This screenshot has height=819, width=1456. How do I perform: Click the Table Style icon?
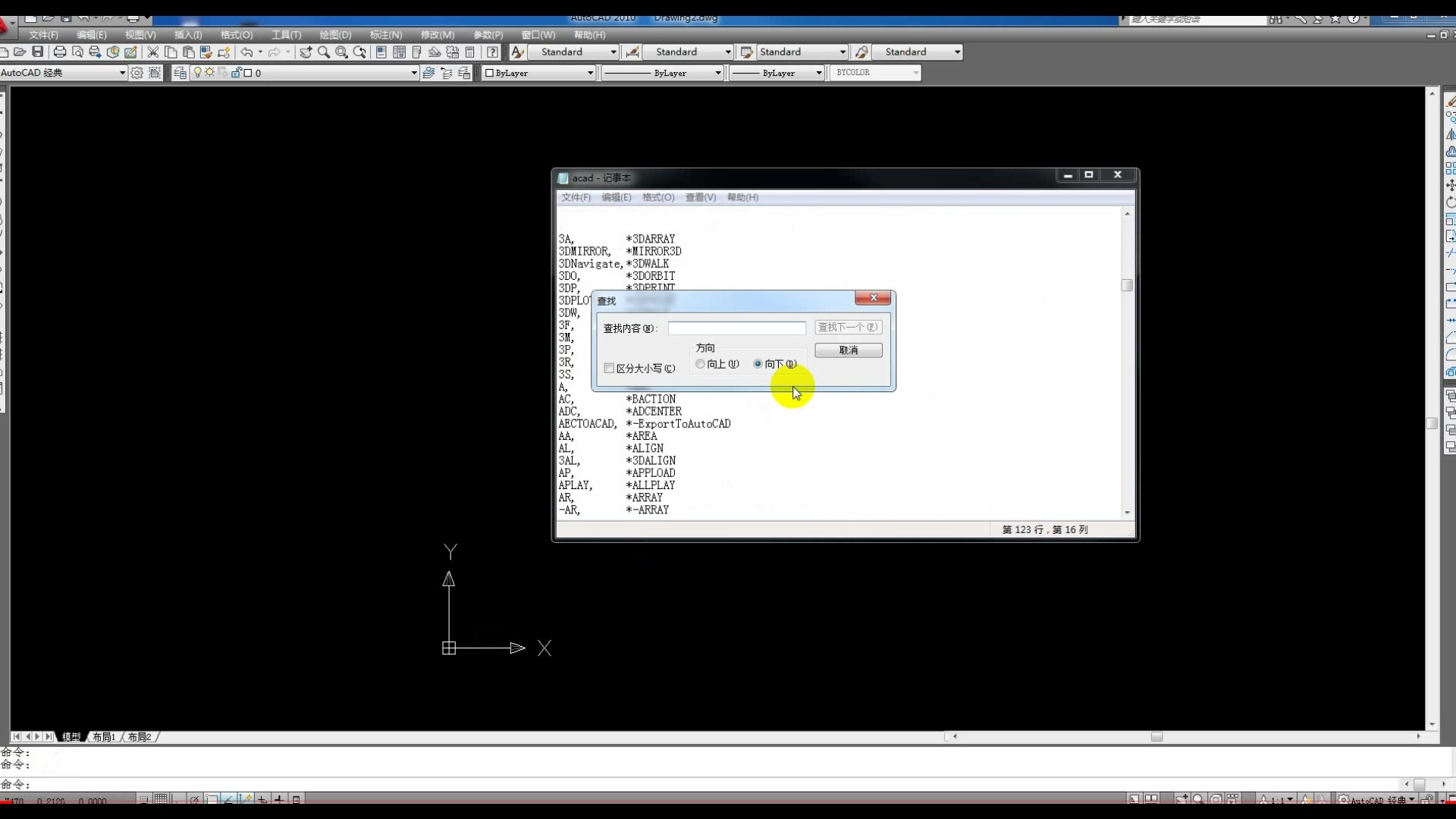point(746,52)
